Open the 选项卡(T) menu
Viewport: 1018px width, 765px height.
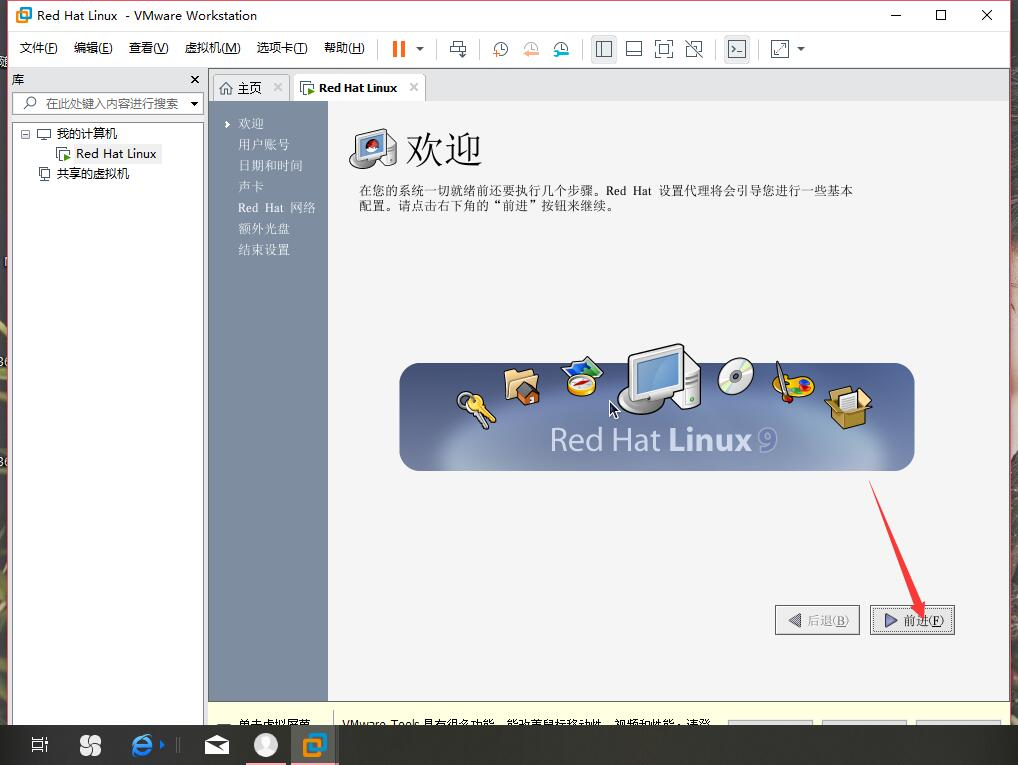(x=281, y=48)
